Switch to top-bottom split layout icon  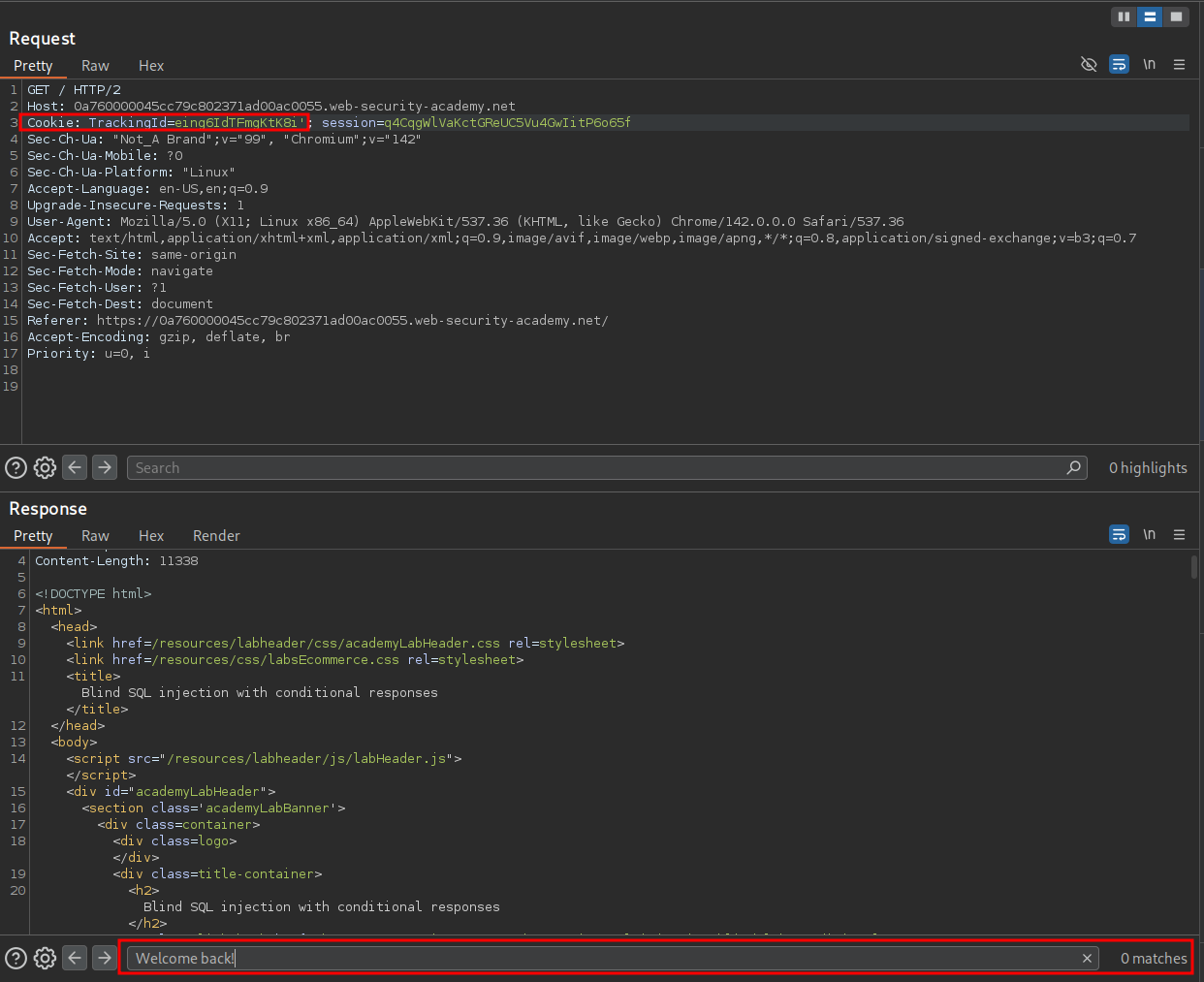[1150, 16]
